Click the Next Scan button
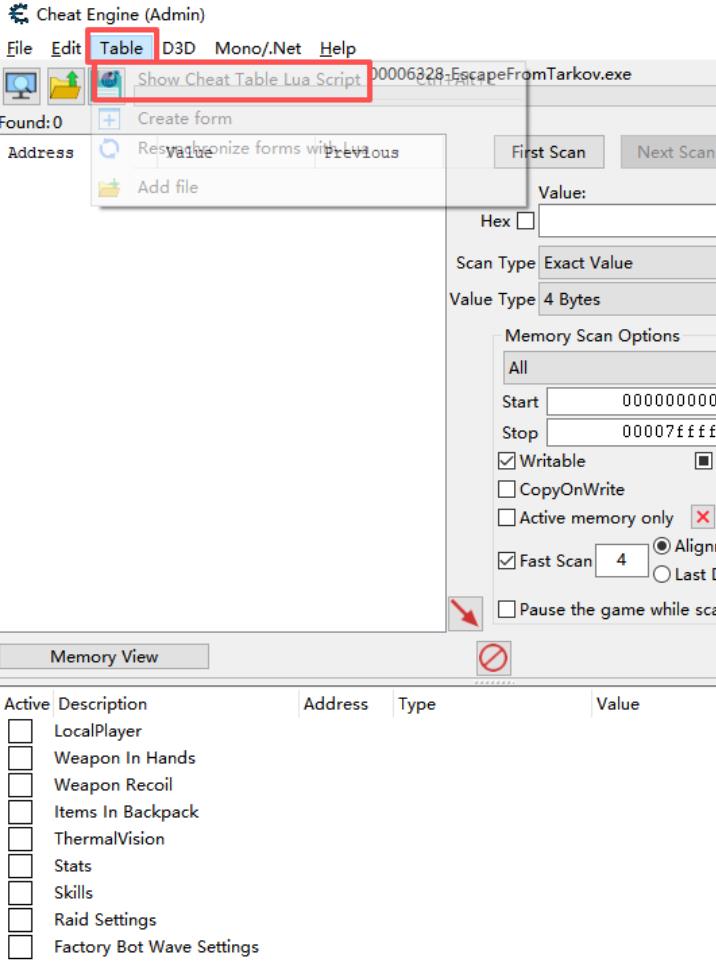 [x=671, y=152]
